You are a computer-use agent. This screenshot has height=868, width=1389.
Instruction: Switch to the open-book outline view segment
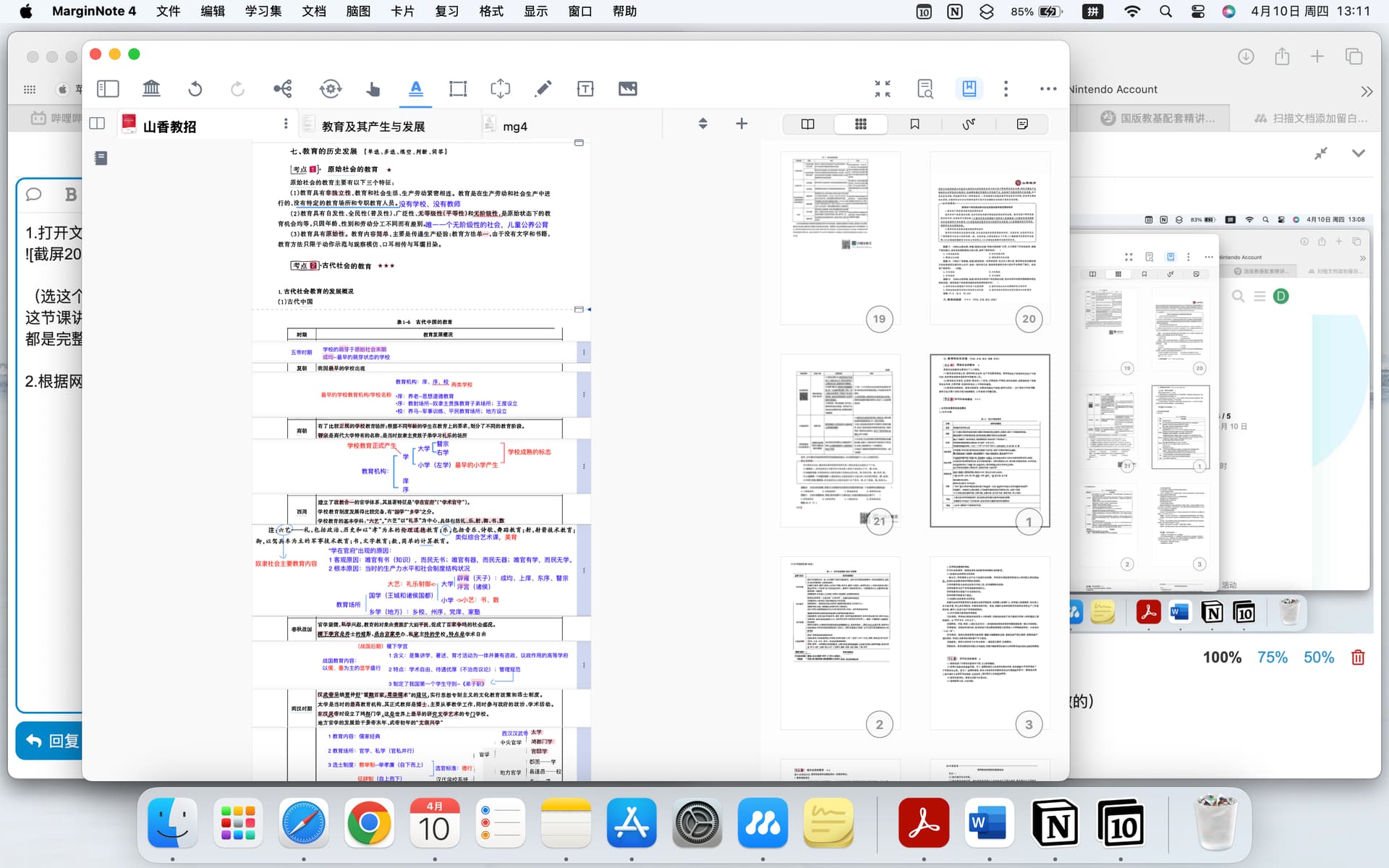click(808, 124)
